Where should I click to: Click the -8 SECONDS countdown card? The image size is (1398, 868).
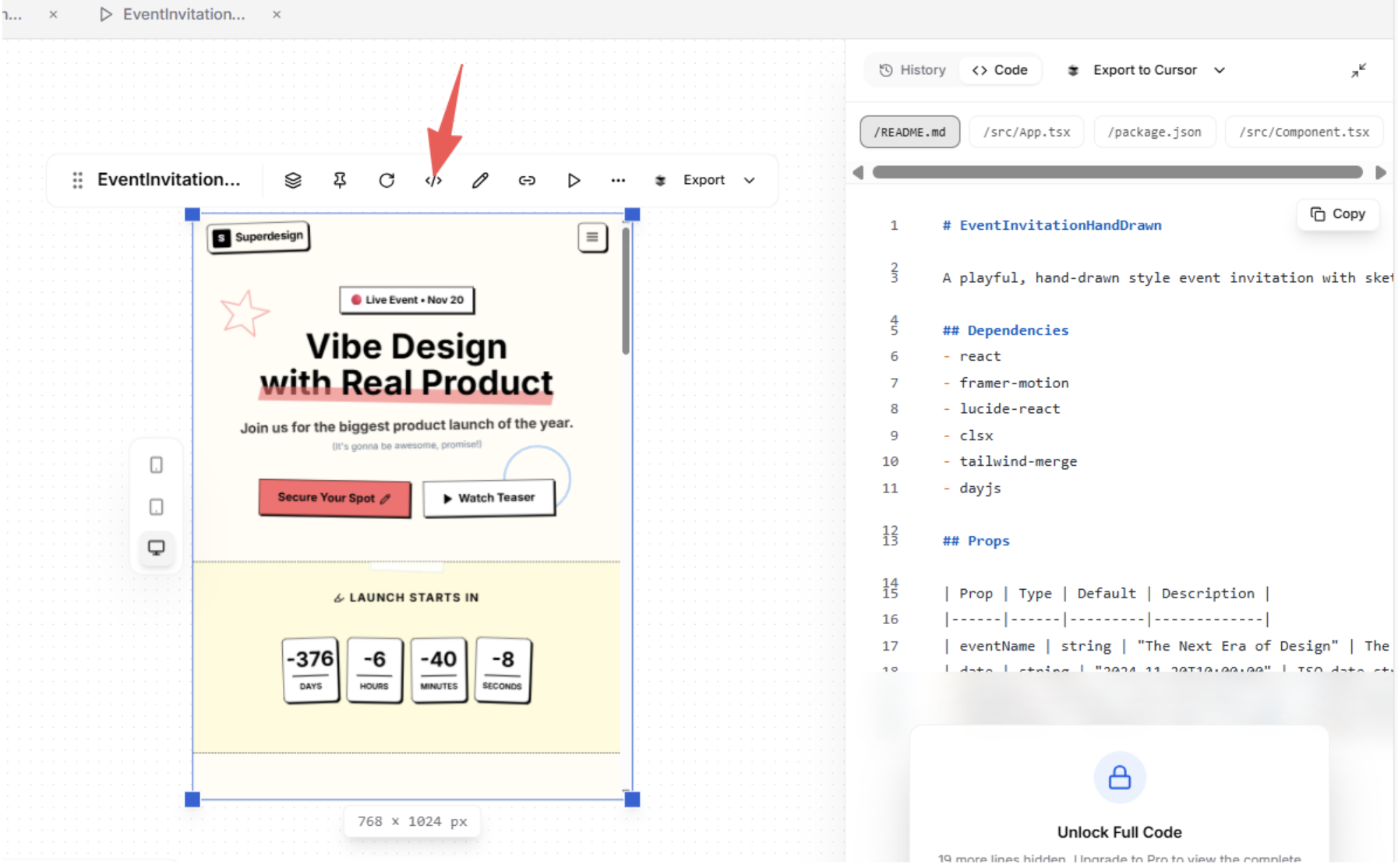(x=503, y=670)
